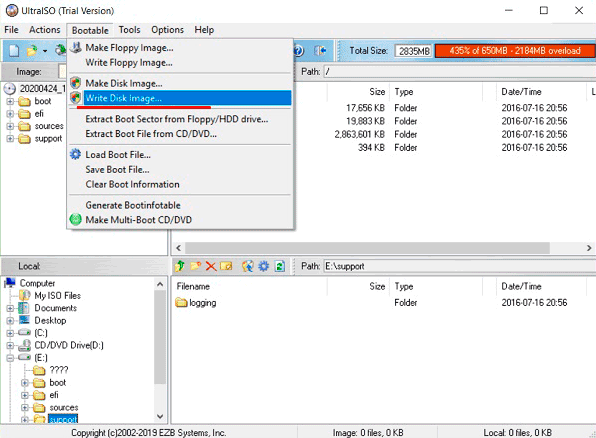The height and width of the screenshot is (438, 596).
Task: Click the image Path field showing /
Action: pyautogui.click(x=460, y=71)
